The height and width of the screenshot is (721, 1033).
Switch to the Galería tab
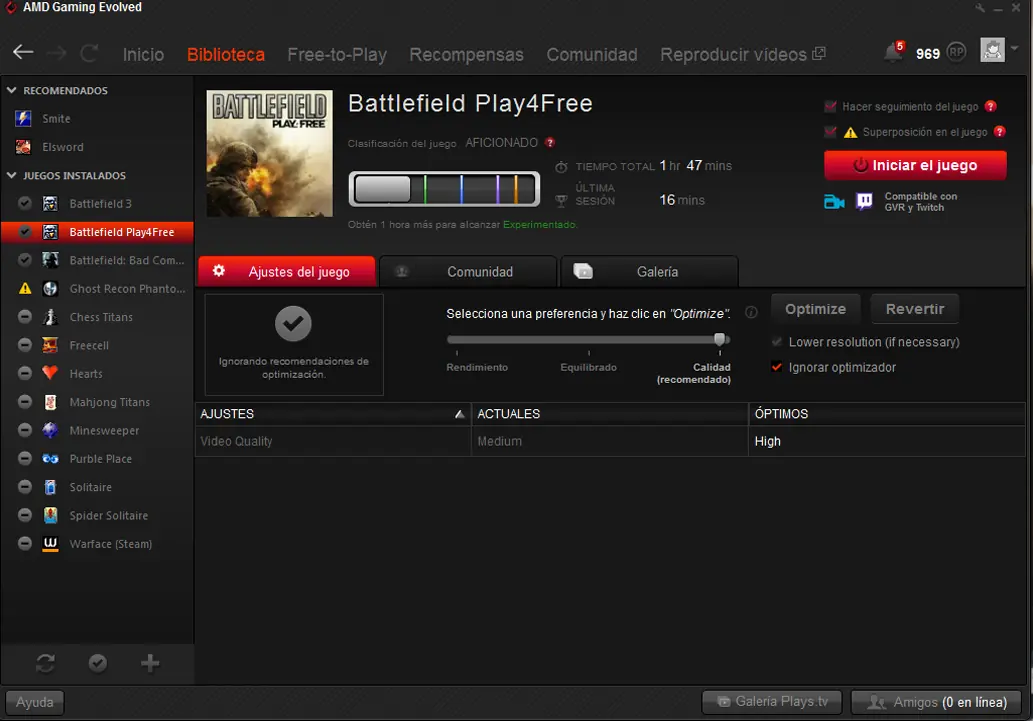point(649,271)
